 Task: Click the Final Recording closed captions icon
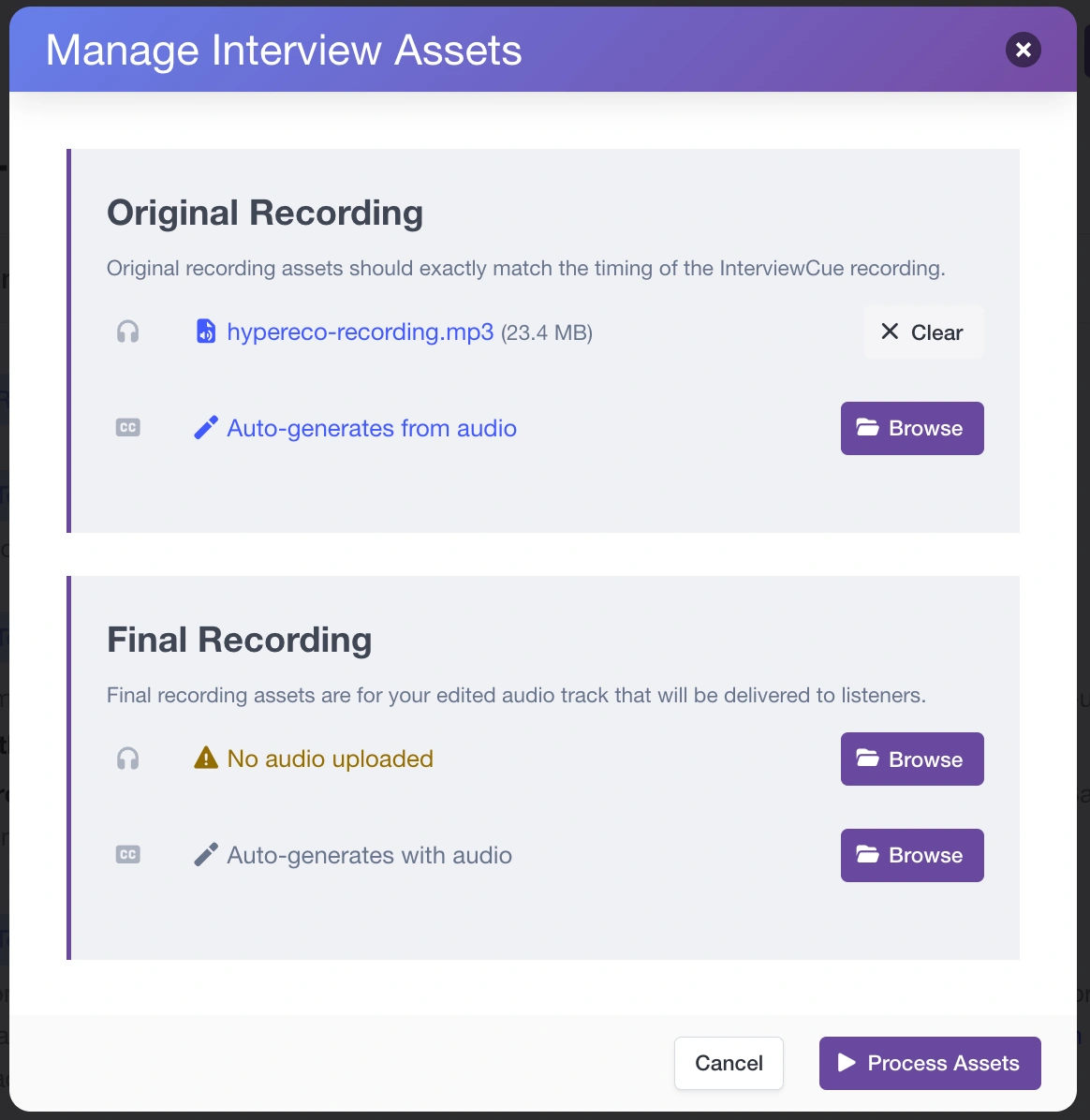tap(128, 855)
